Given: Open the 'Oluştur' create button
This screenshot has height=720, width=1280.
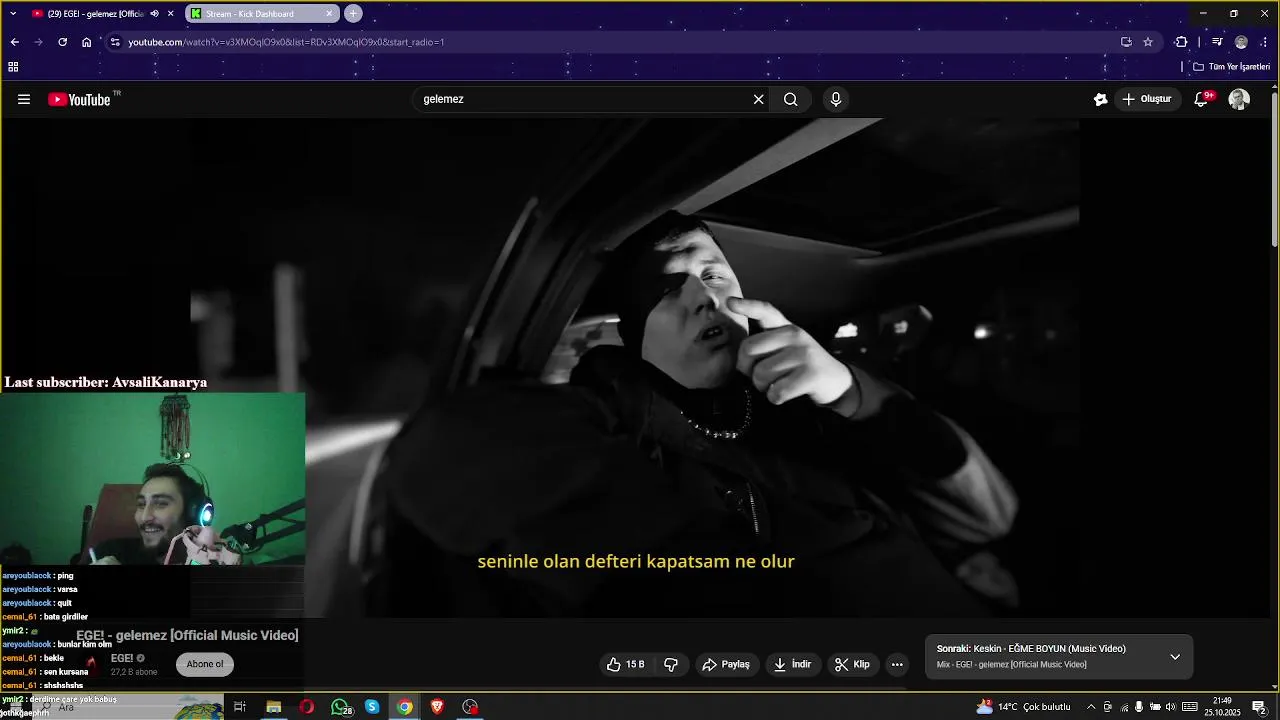Looking at the screenshot, I should 1147,99.
